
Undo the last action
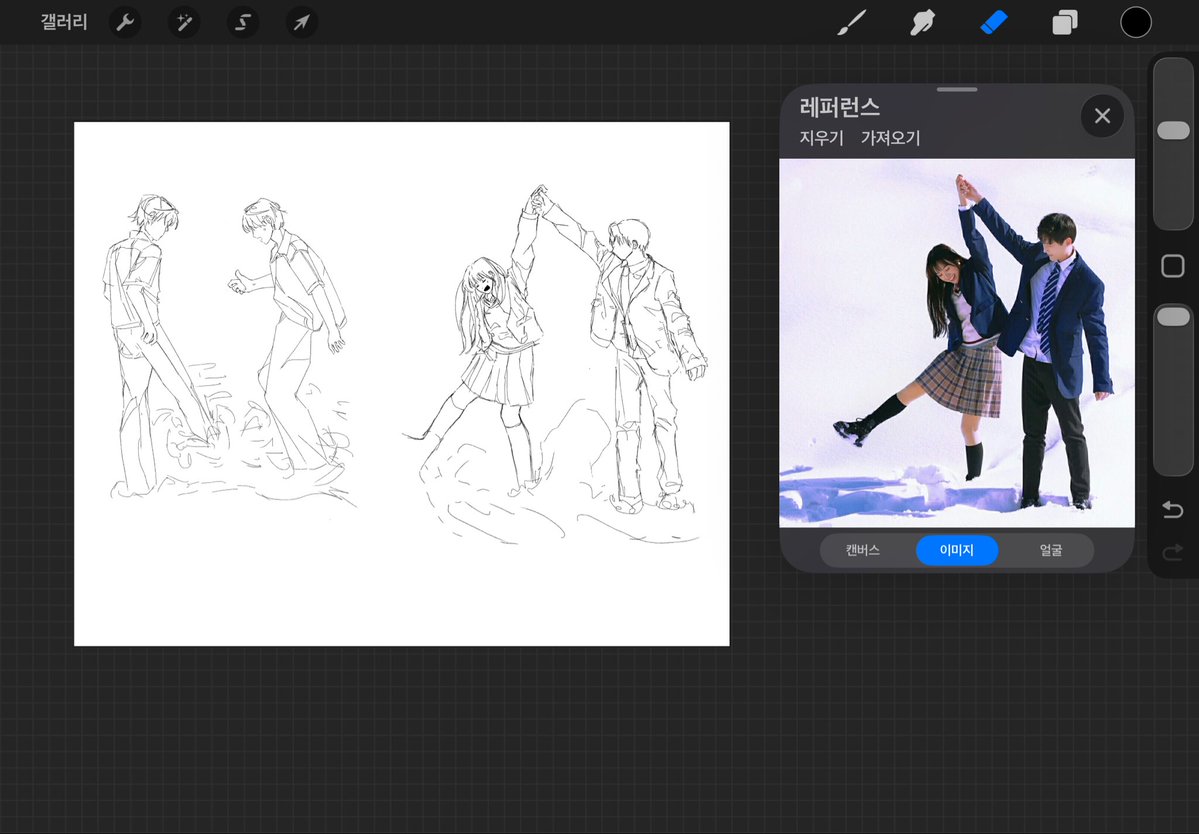pos(1173,509)
